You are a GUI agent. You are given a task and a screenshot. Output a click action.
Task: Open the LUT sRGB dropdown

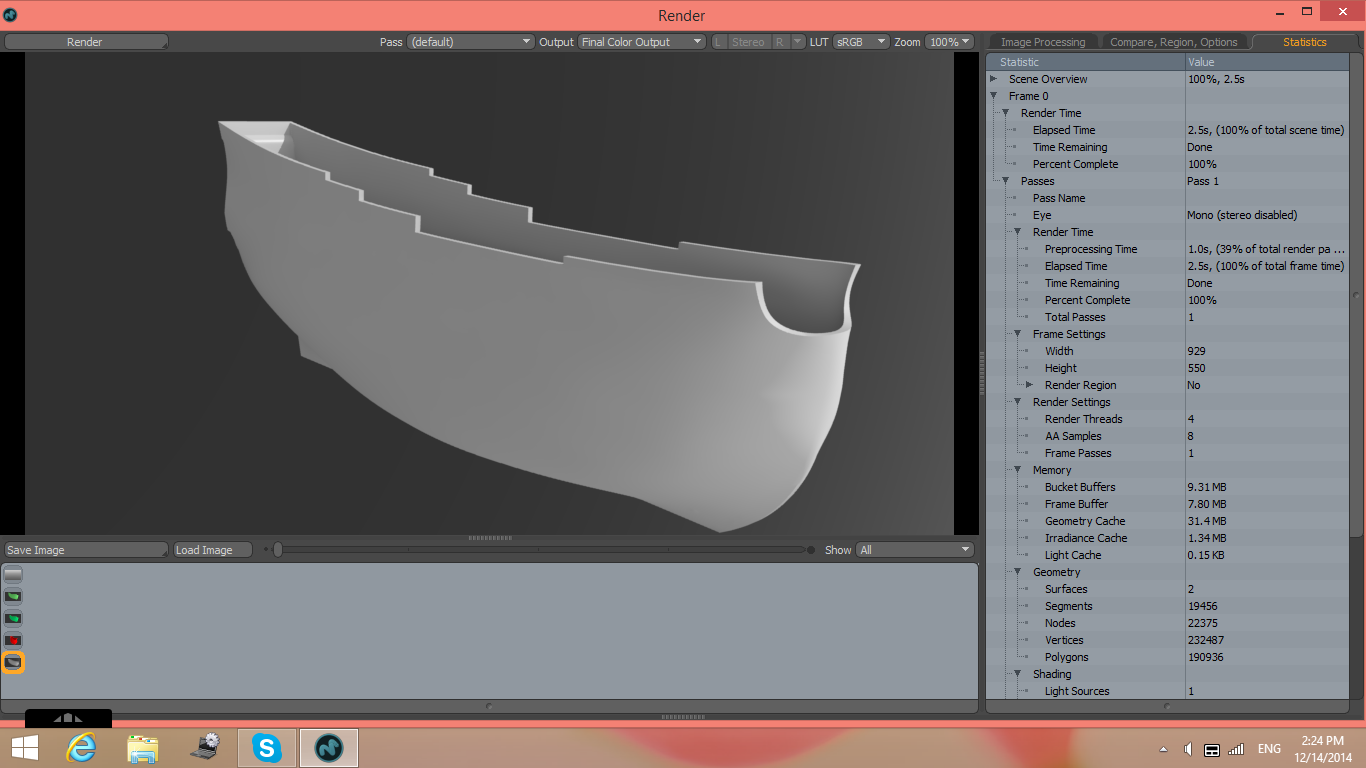pyautogui.click(x=861, y=42)
